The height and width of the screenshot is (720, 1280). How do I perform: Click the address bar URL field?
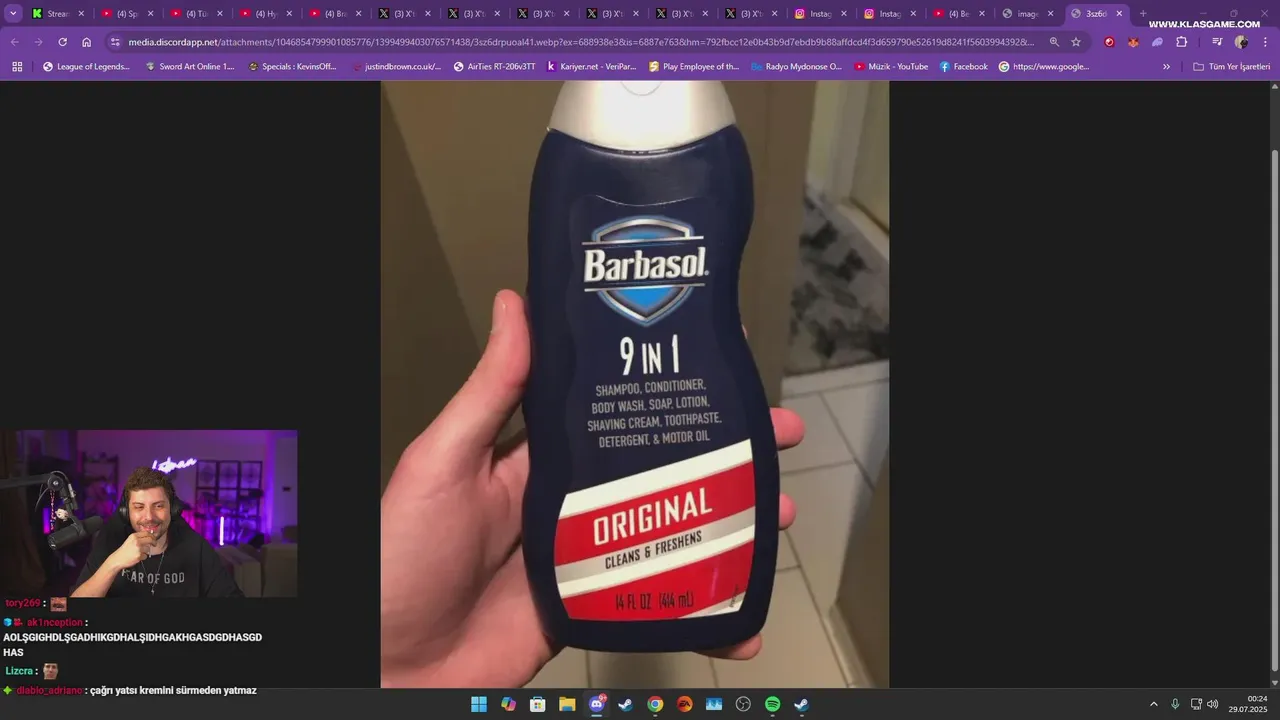580,42
